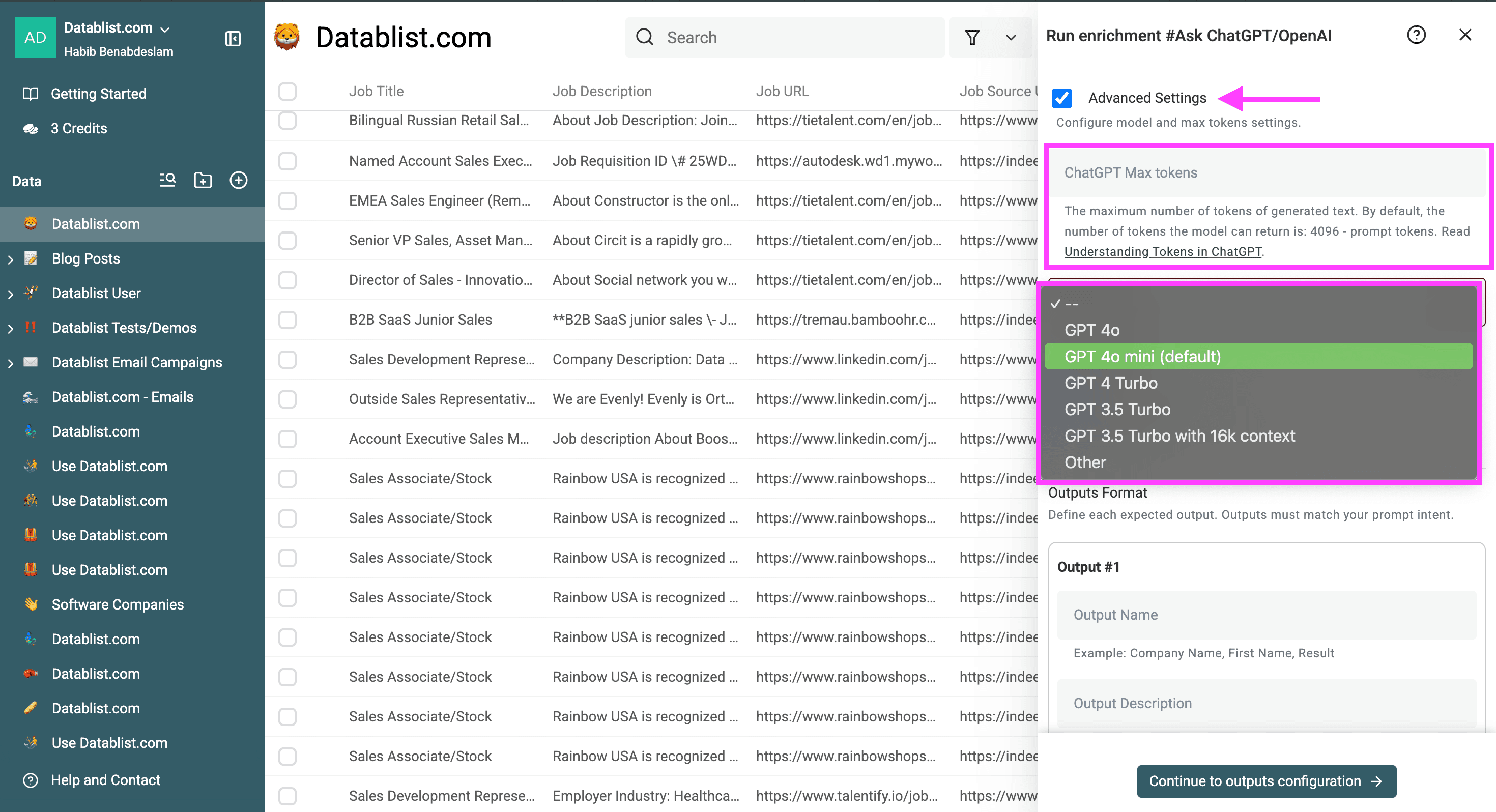Expand the Datablist User folder
This screenshot has height=812, width=1496.
[10, 294]
